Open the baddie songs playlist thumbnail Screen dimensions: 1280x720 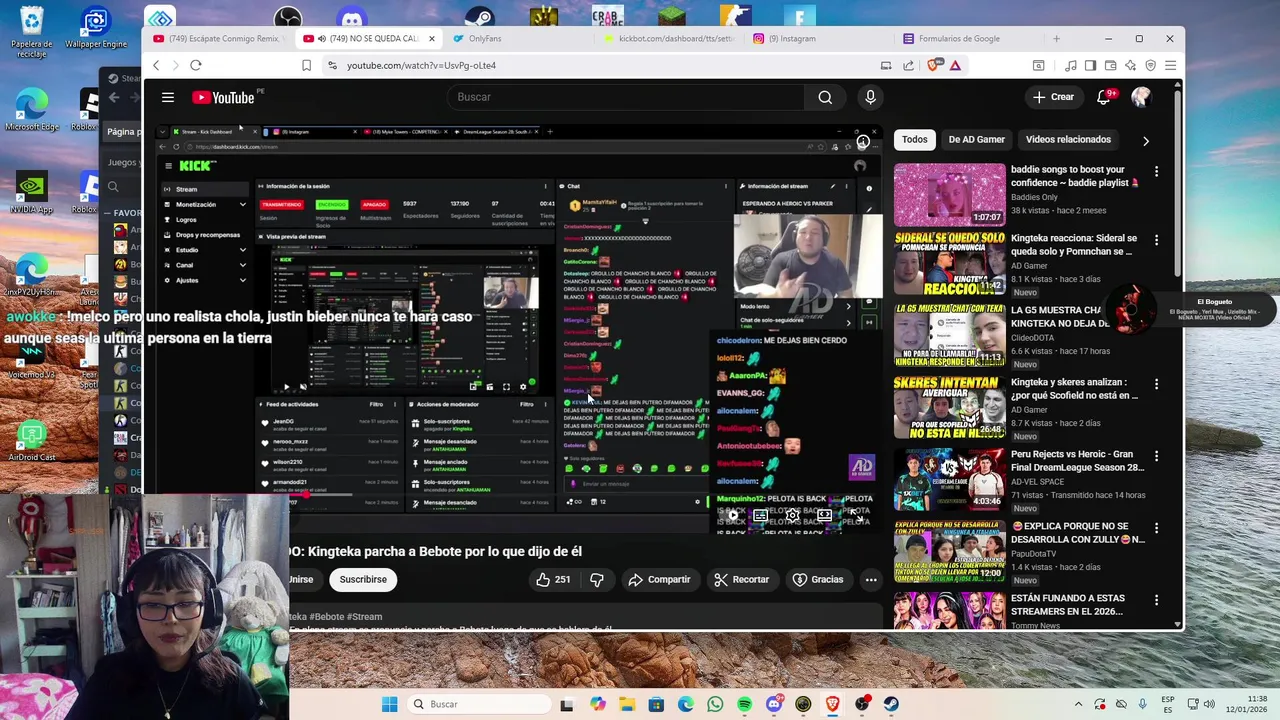pyautogui.click(x=949, y=195)
